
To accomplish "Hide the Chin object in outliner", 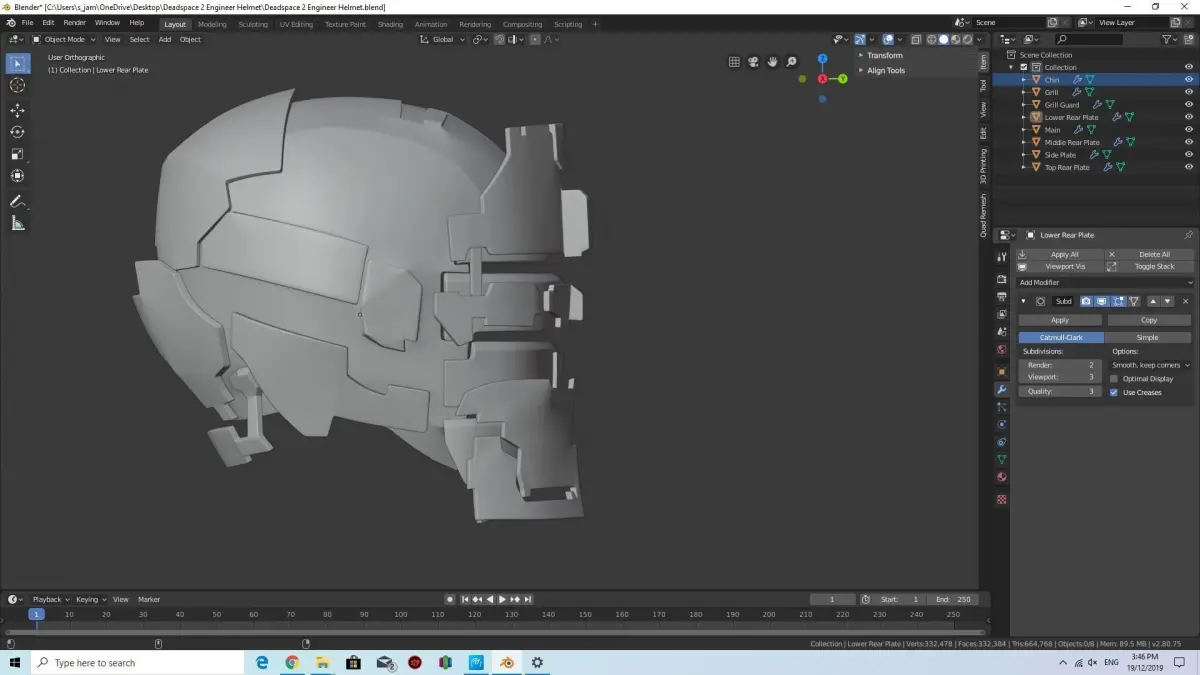I will (x=1189, y=80).
